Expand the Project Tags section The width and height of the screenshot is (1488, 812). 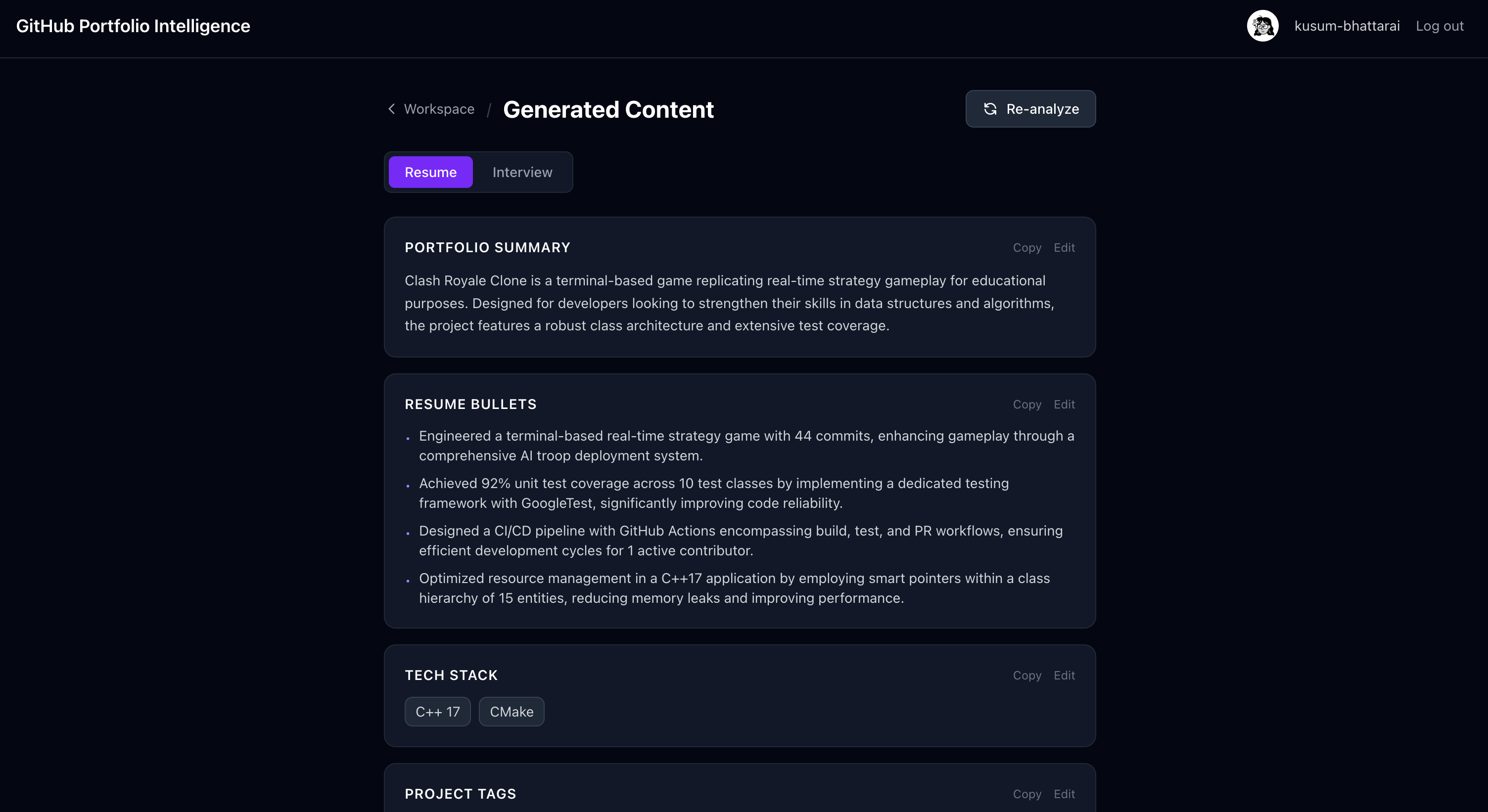pyautogui.click(x=460, y=794)
